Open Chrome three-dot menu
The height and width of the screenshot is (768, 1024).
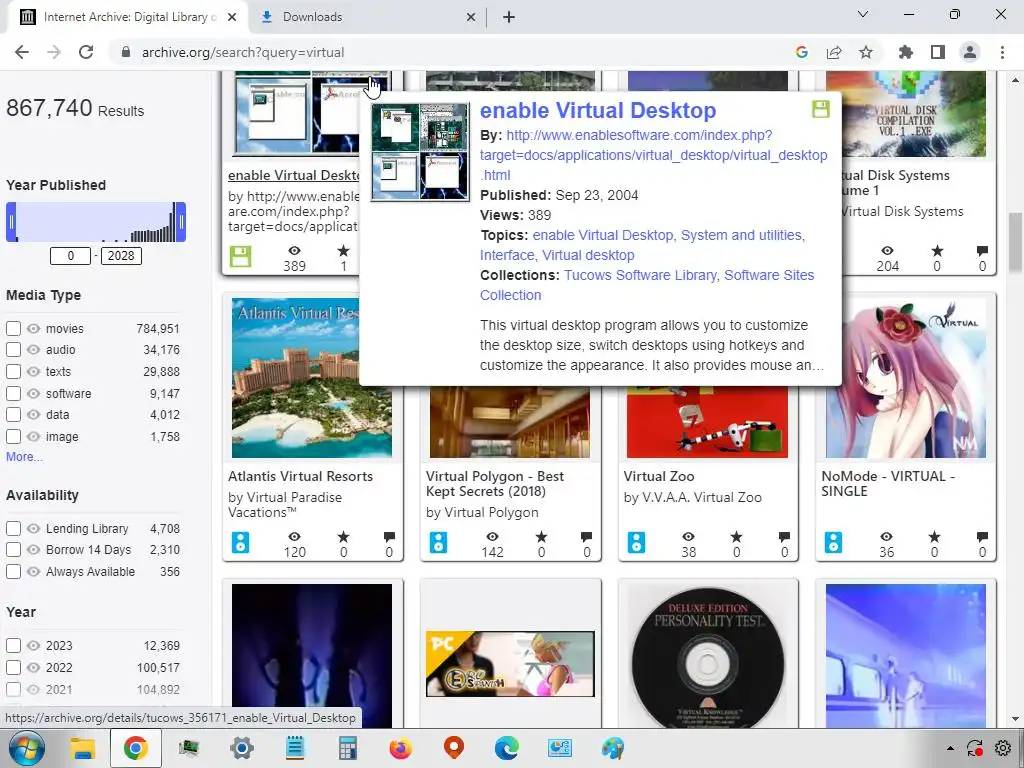pos(1002,52)
